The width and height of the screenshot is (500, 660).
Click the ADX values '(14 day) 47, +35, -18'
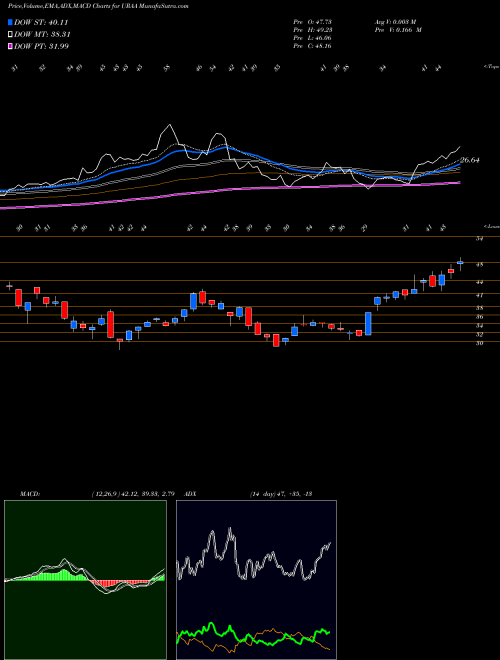pyautogui.click(x=280, y=494)
